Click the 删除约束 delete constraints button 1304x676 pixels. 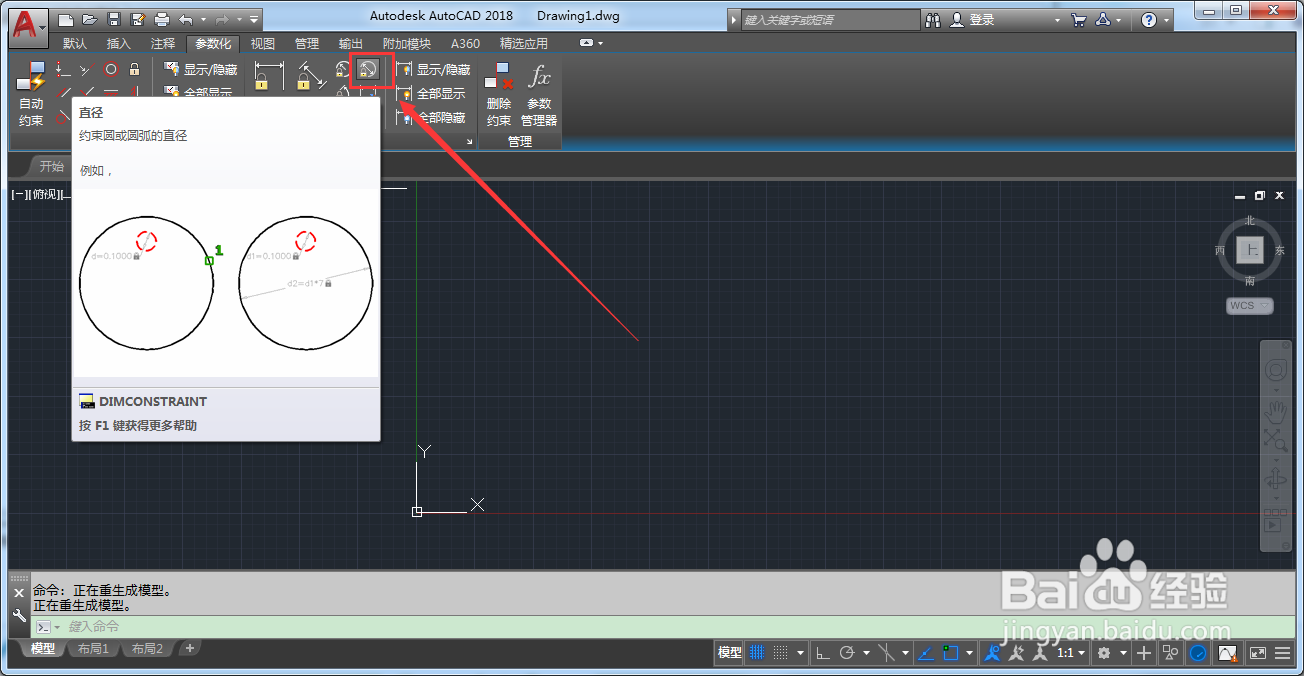498,94
